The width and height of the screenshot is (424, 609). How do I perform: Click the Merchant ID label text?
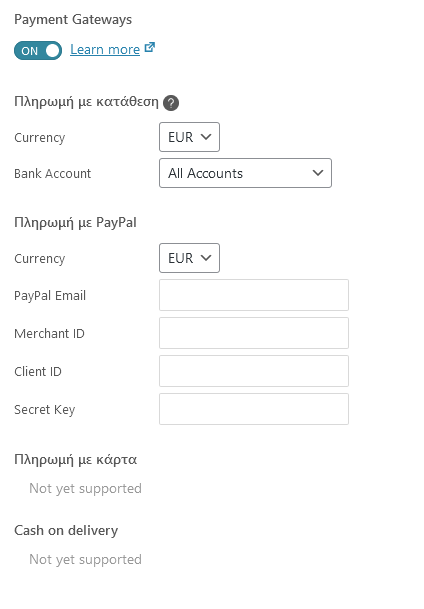pos(49,334)
